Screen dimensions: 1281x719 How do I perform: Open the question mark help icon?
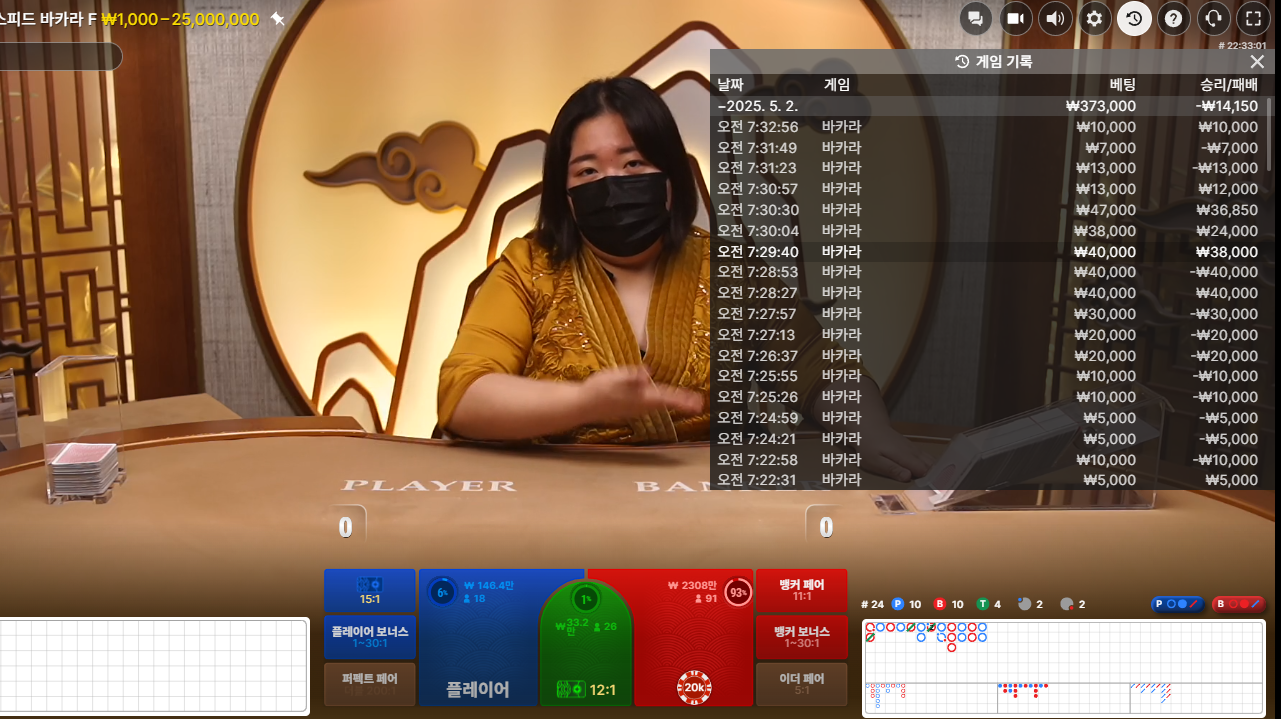pos(1174,18)
